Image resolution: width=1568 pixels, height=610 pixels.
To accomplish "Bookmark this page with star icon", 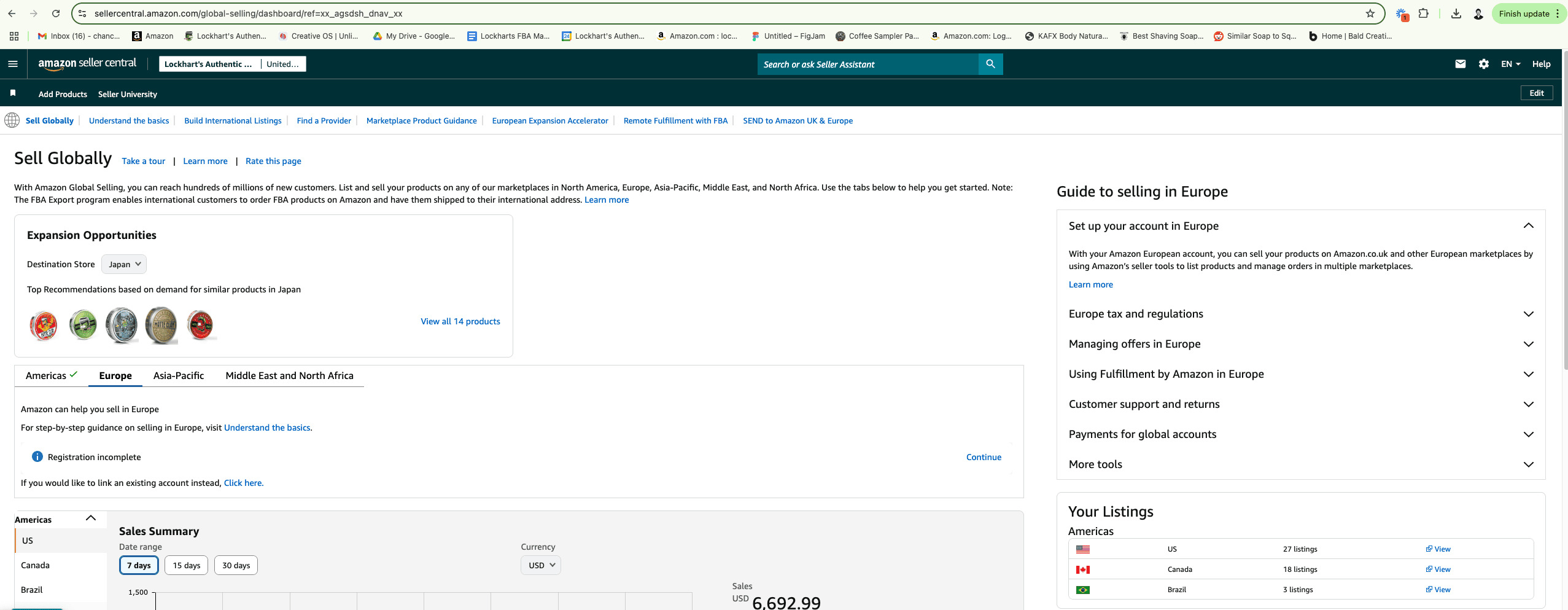I will coord(1370,14).
